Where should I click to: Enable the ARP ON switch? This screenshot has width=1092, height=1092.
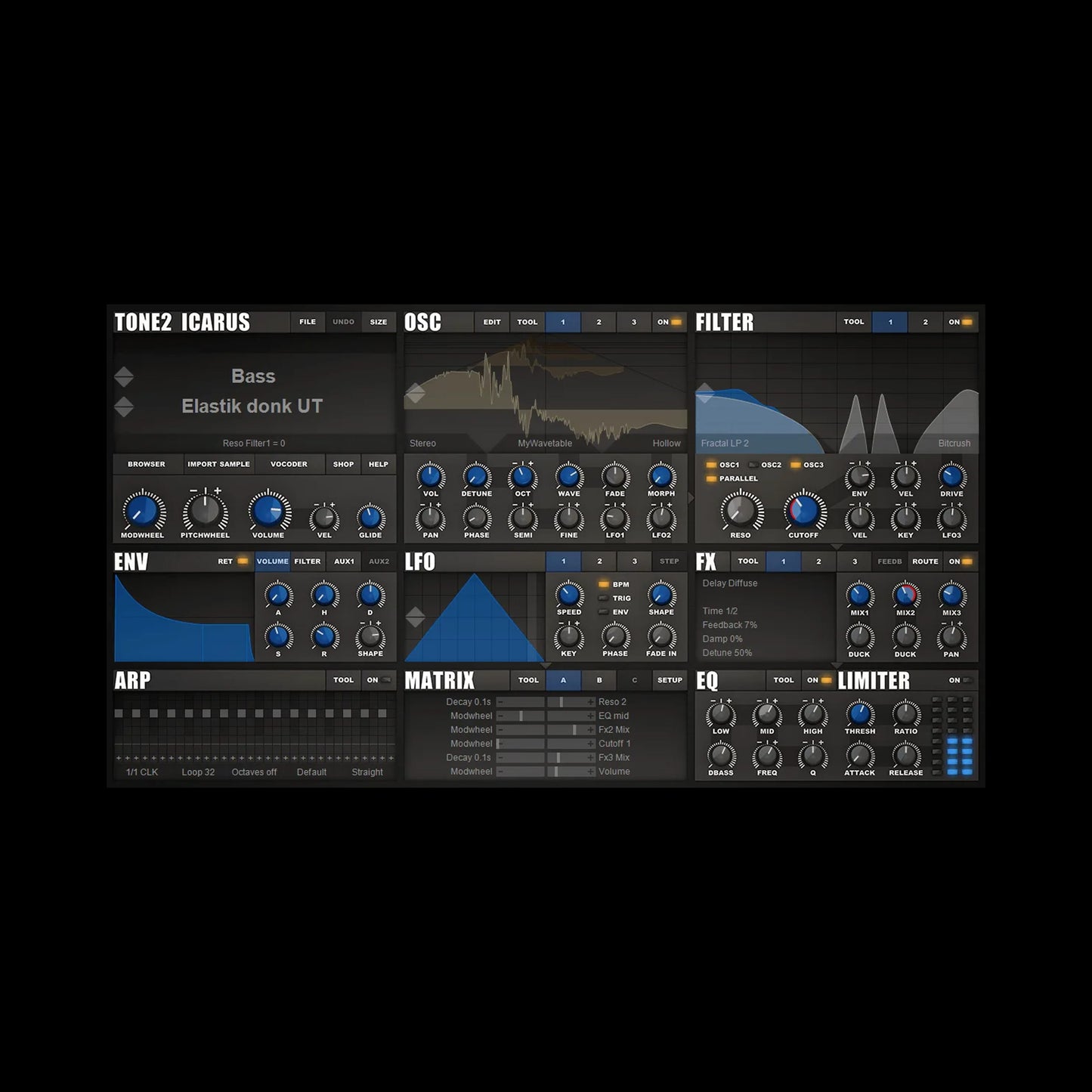[x=379, y=680]
